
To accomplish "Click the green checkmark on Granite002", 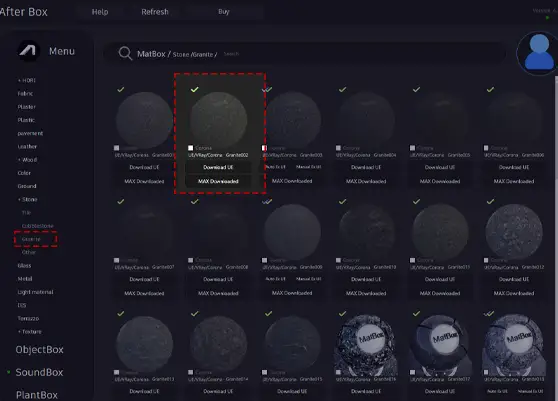I will [x=194, y=89].
